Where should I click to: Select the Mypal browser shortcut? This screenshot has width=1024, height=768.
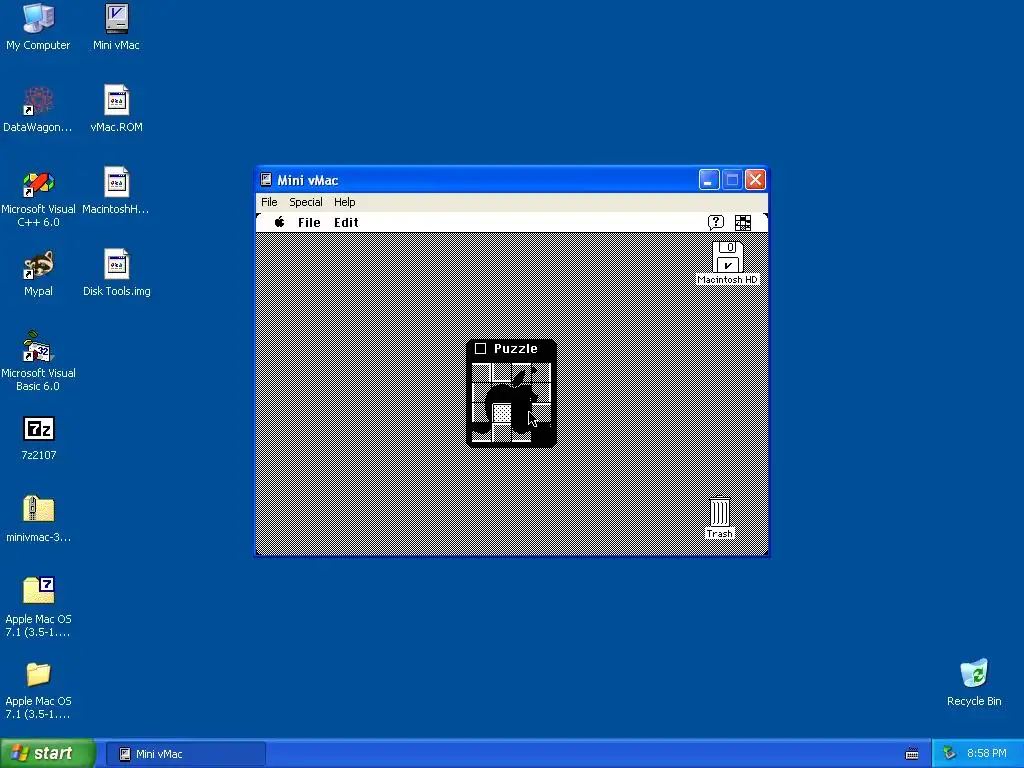pyautogui.click(x=39, y=273)
